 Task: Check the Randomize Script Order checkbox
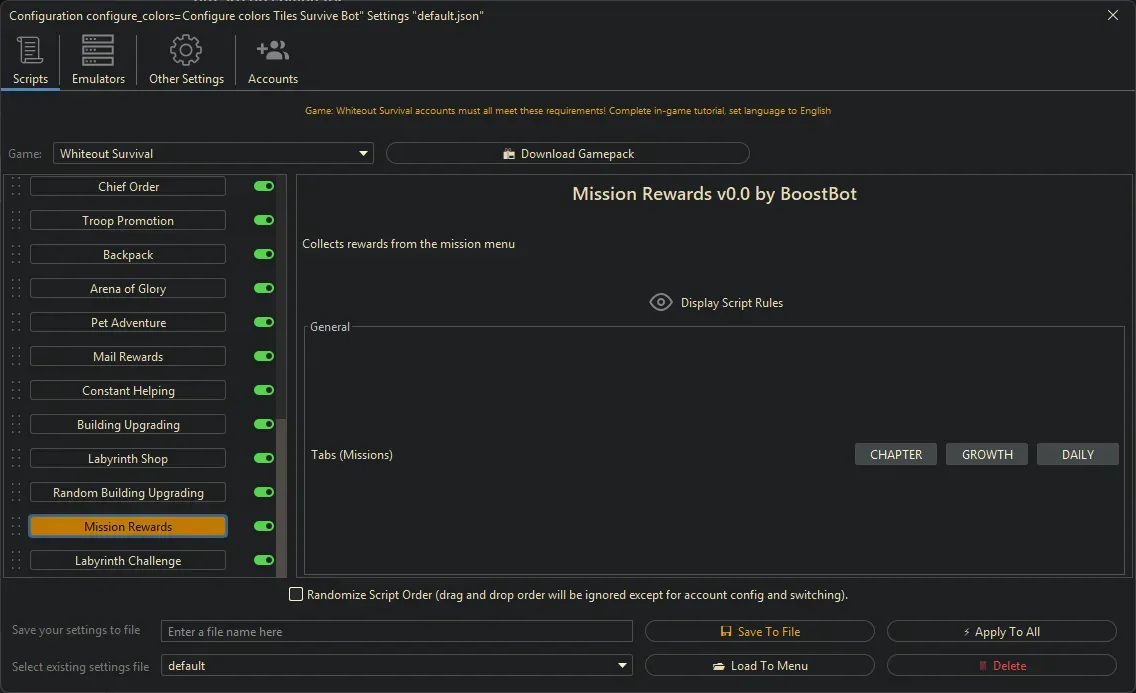pyautogui.click(x=296, y=595)
